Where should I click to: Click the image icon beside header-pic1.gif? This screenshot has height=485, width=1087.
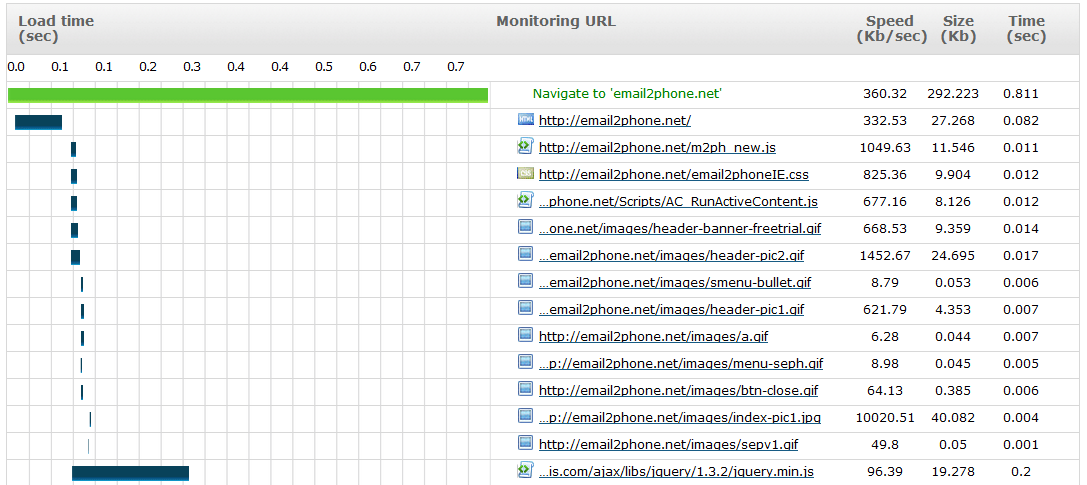pos(525,308)
